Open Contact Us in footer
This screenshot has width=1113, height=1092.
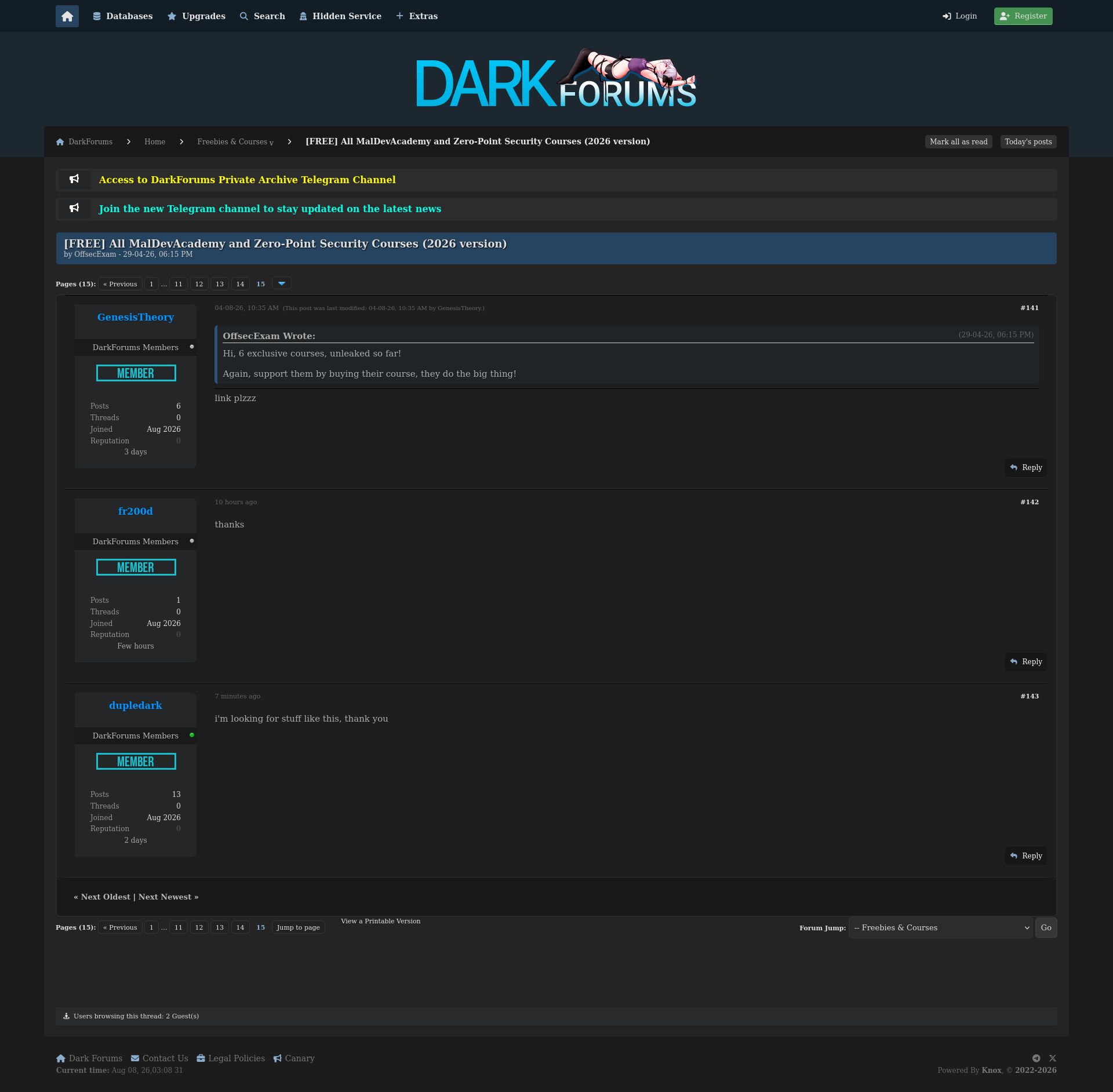159,1058
